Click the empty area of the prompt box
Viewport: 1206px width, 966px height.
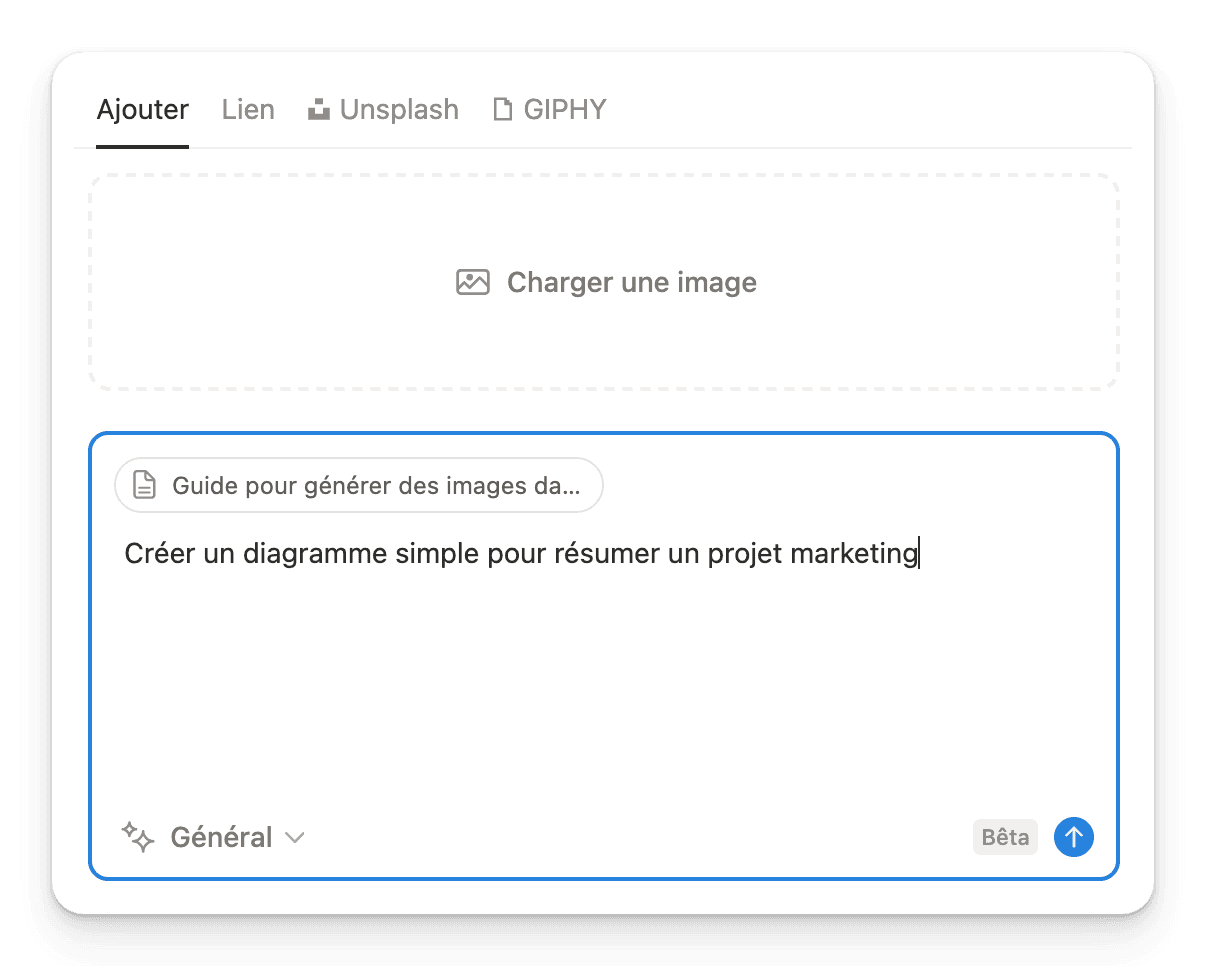[604, 690]
